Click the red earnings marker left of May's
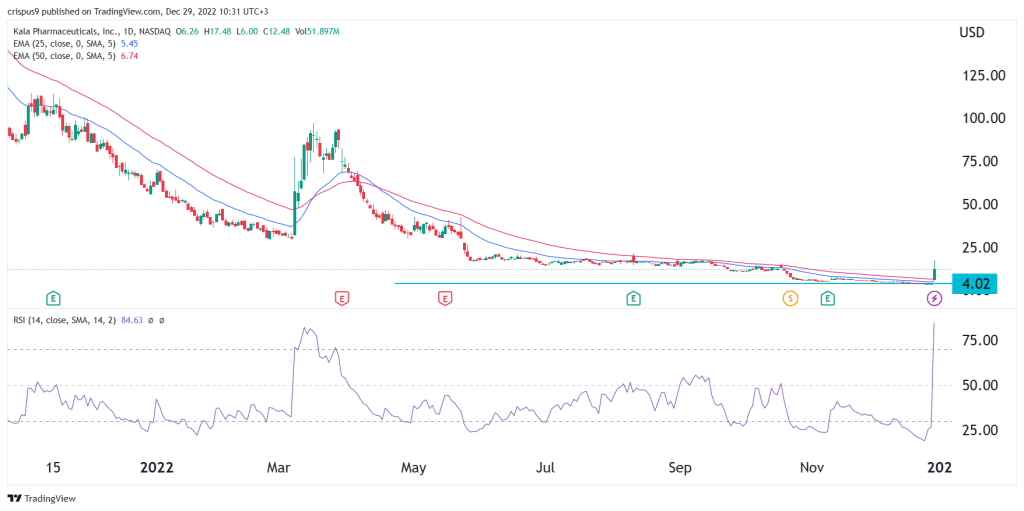The image size is (1024, 511). point(342,298)
